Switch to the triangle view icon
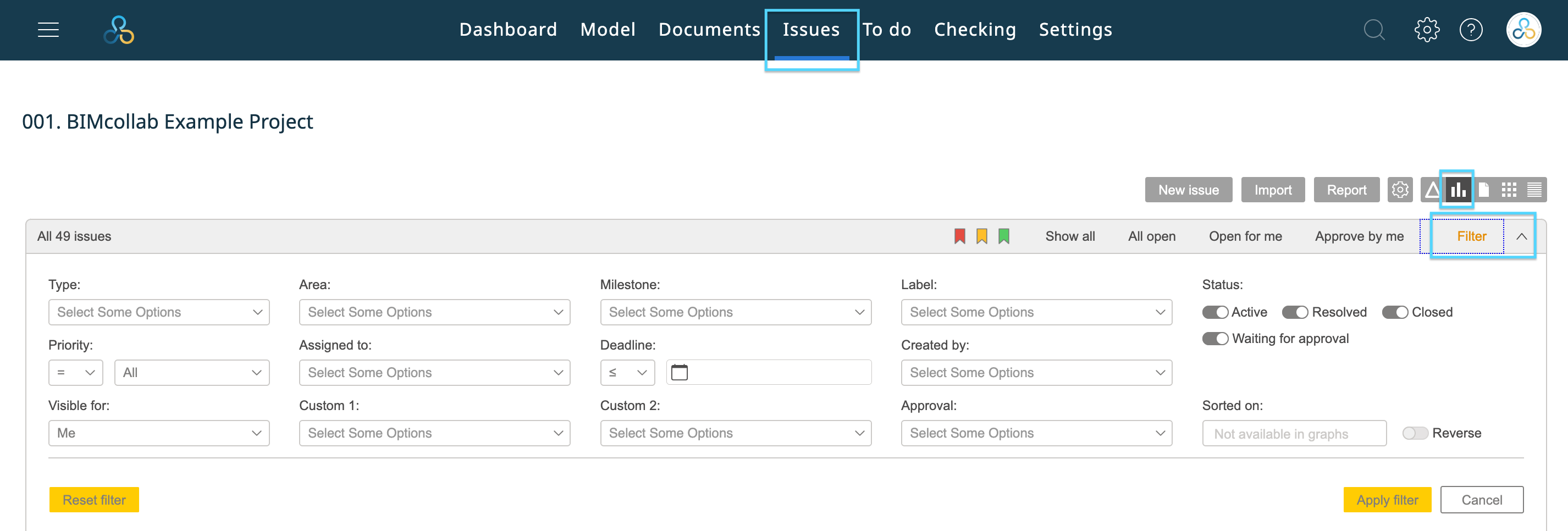 click(1432, 190)
